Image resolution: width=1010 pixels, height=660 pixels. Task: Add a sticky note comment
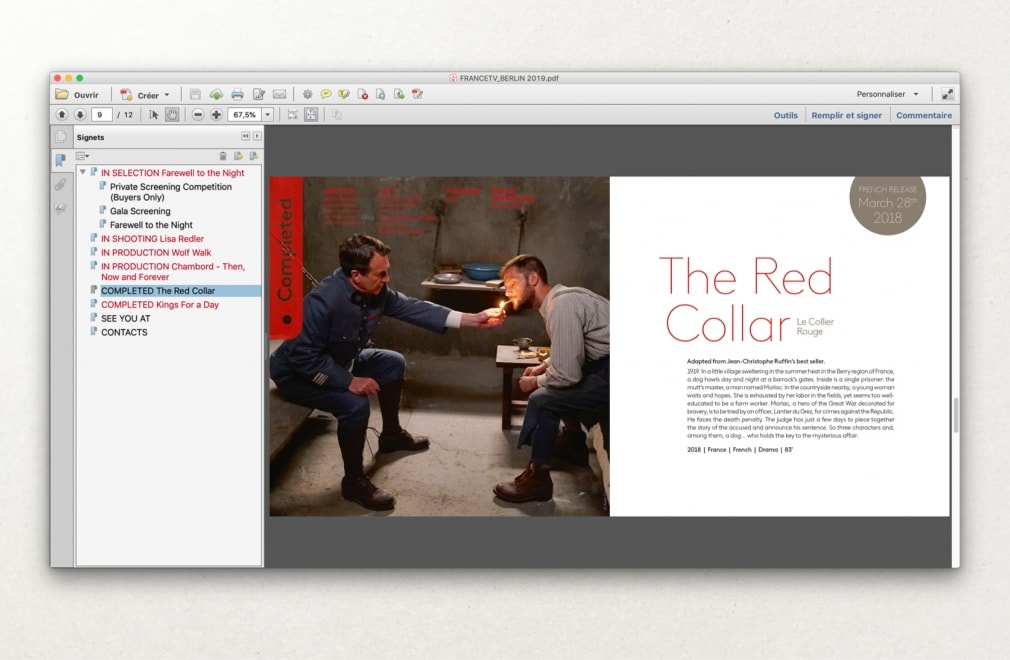coord(326,94)
